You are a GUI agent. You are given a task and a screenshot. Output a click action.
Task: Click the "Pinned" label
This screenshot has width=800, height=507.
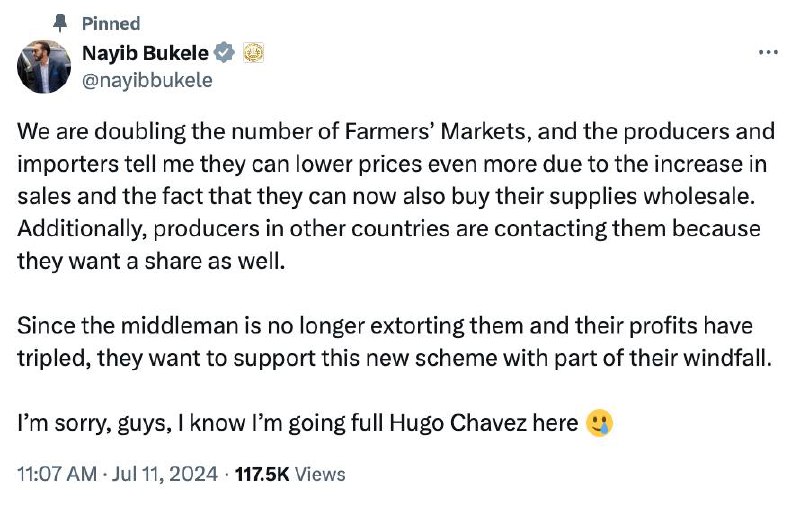pyautogui.click(x=111, y=23)
